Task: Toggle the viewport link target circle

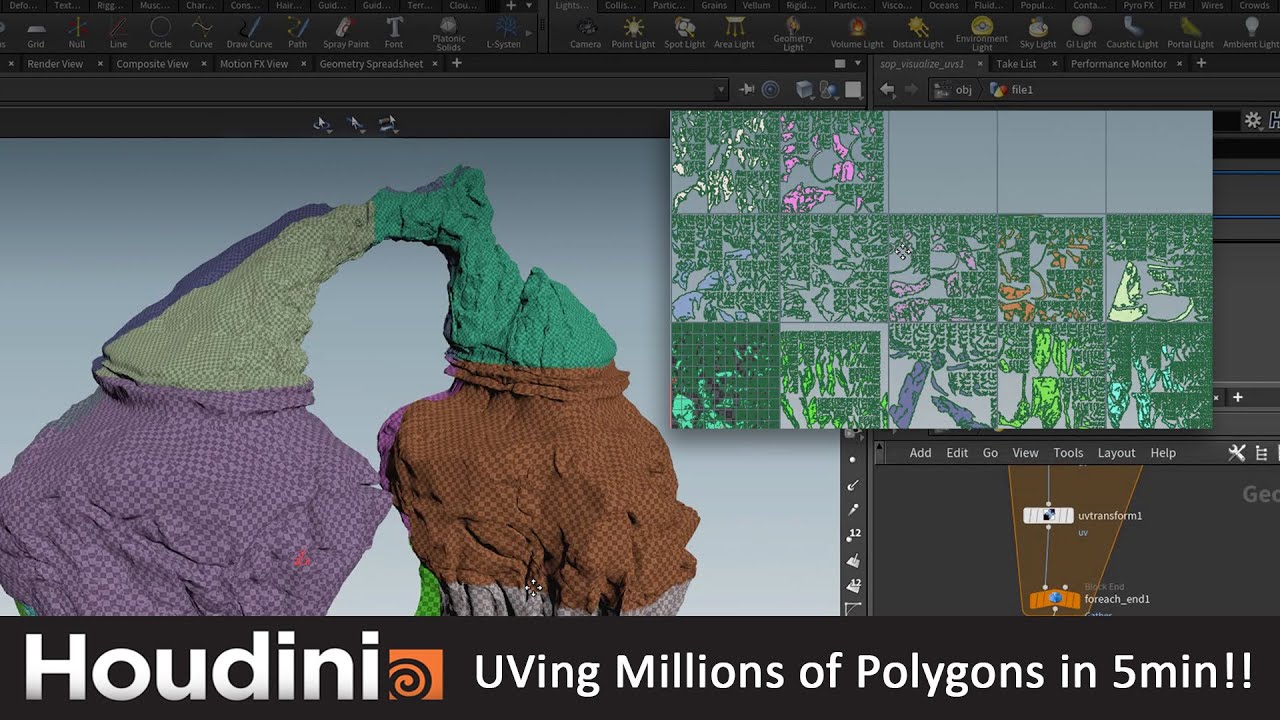Action: pyautogui.click(x=770, y=90)
